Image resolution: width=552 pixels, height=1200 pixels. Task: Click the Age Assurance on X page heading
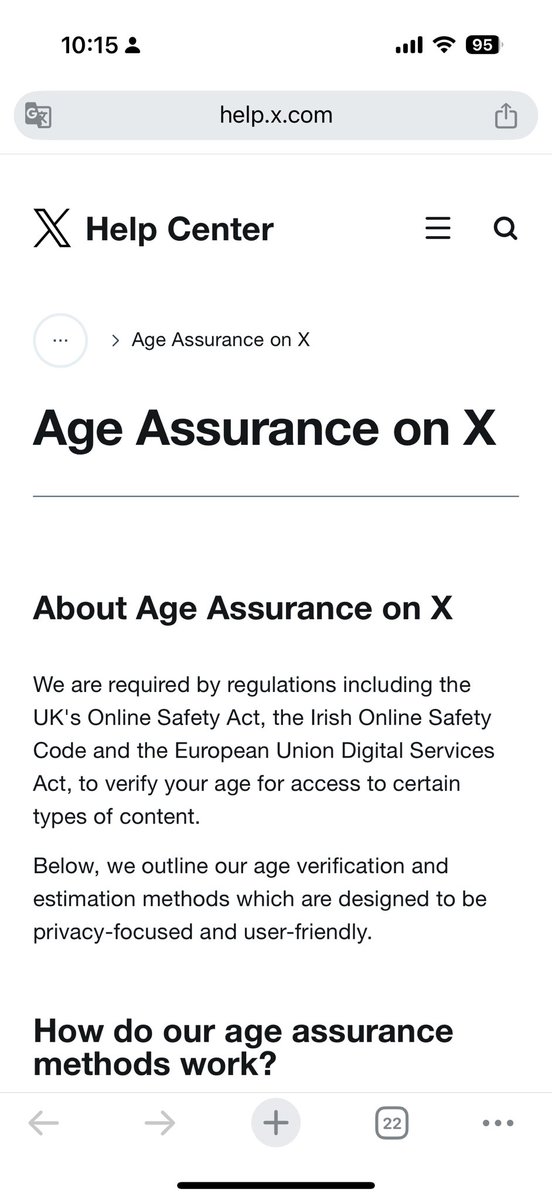point(265,429)
